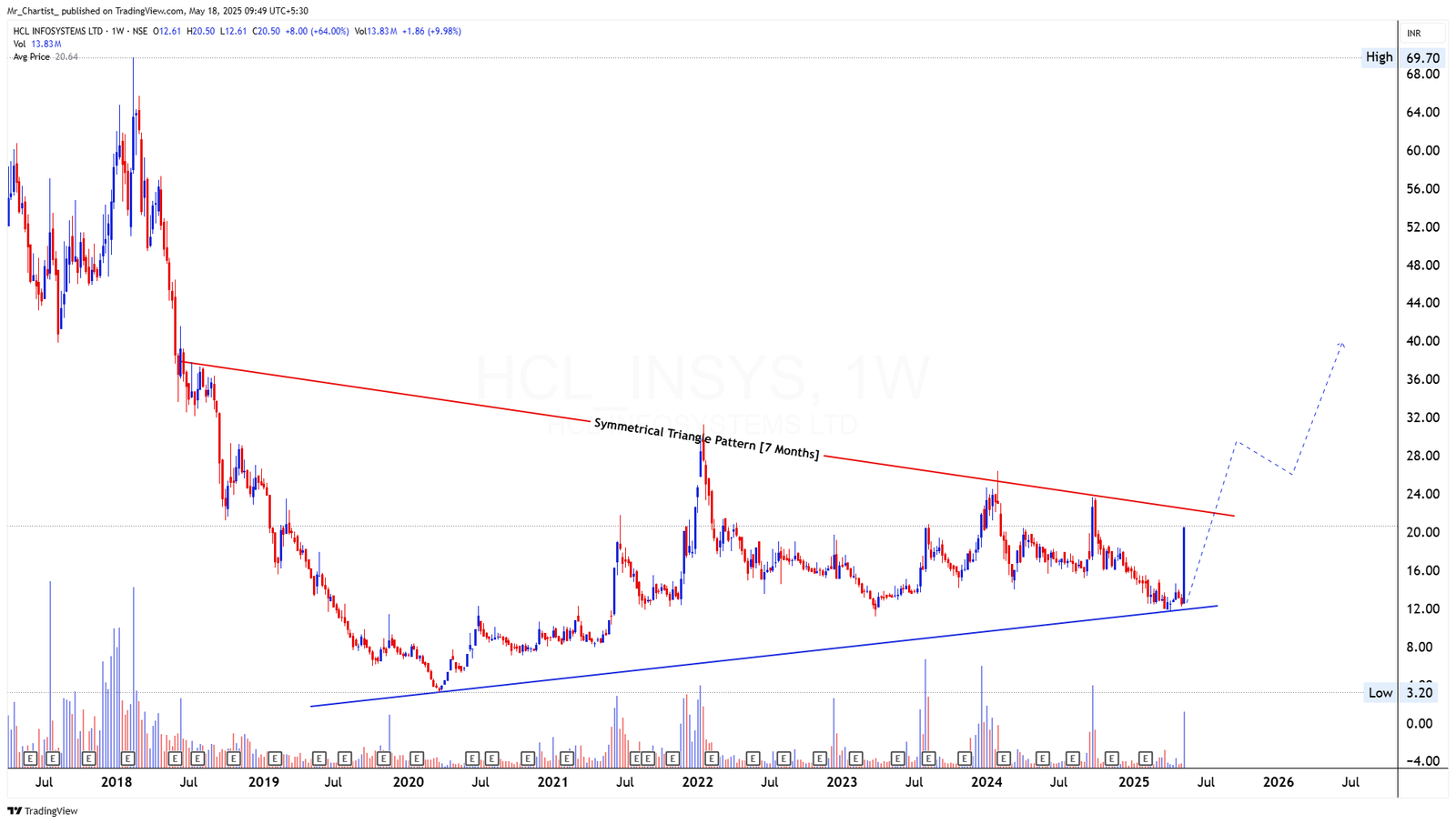The width and height of the screenshot is (1456, 824).
Task: Select the earnings icon beneath the 2025 label
Action: click(x=1145, y=757)
